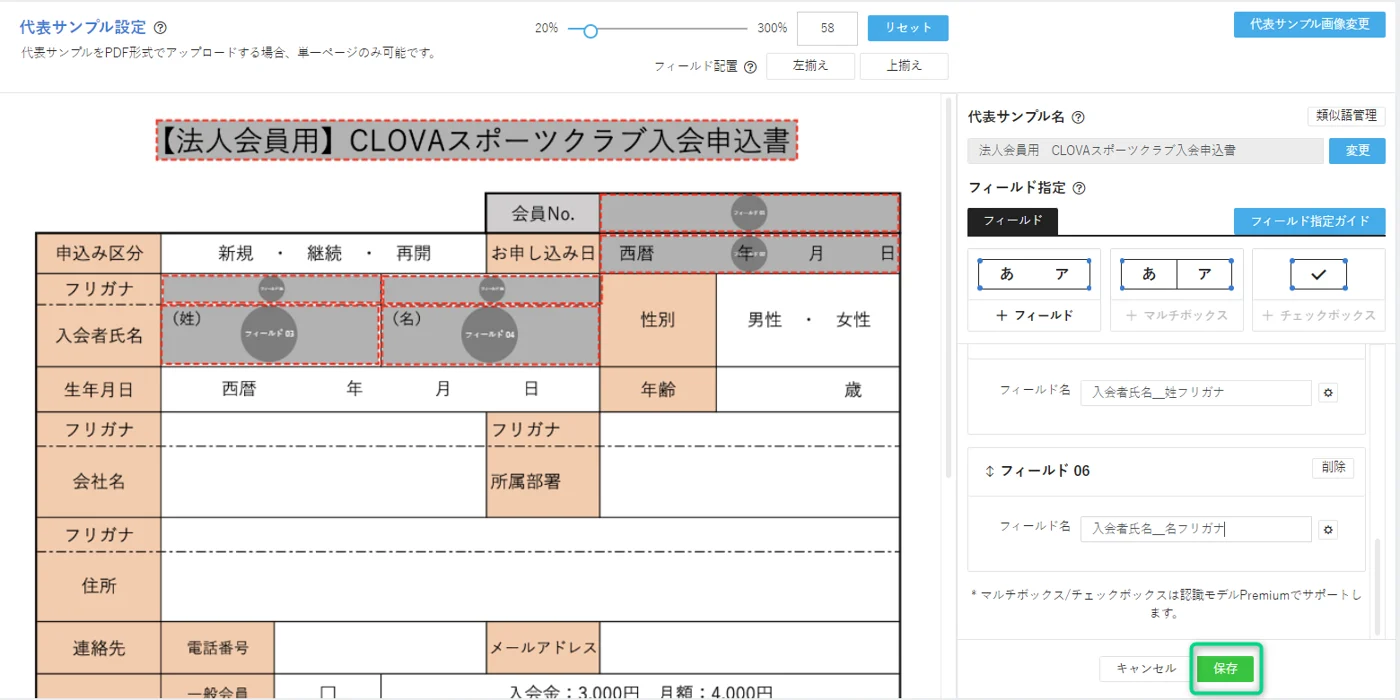Click help icon next to フィールド指定
This screenshot has height=700, width=1400.
click(1079, 188)
